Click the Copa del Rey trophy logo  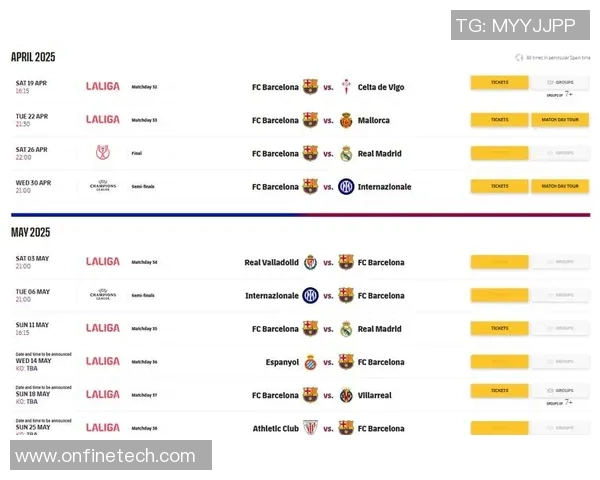(x=102, y=153)
